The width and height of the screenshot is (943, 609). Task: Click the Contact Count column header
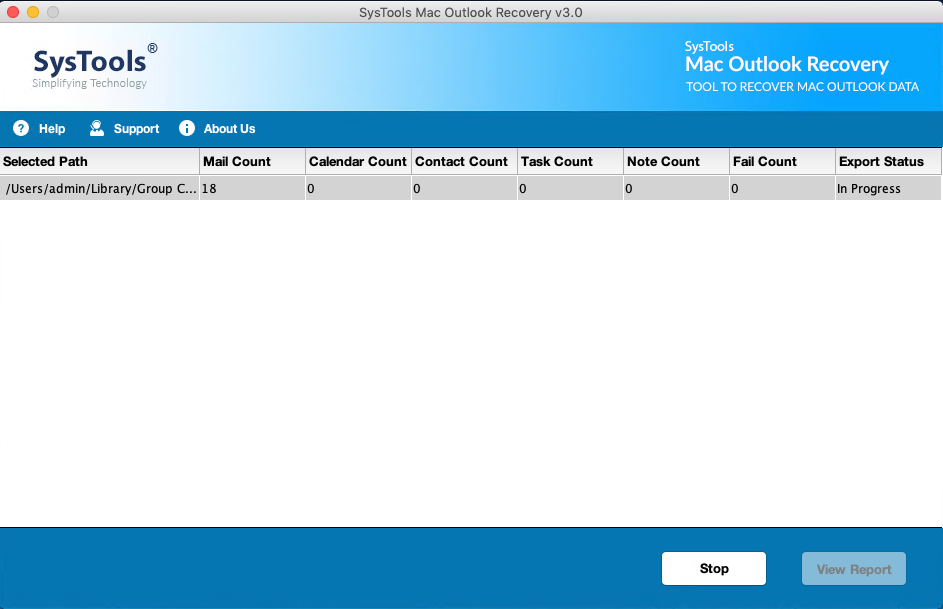pyautogui.click(x=464, y=162)
